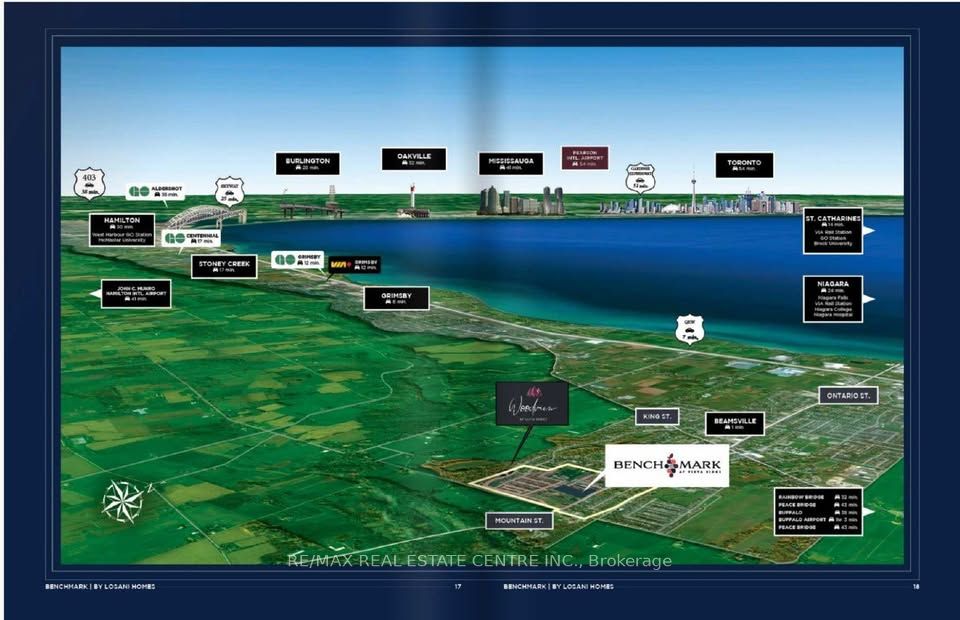The width and height of the screenshot is (960, 620).
Task: Select the Beamsville town label
Action: (x=735, y=424)
